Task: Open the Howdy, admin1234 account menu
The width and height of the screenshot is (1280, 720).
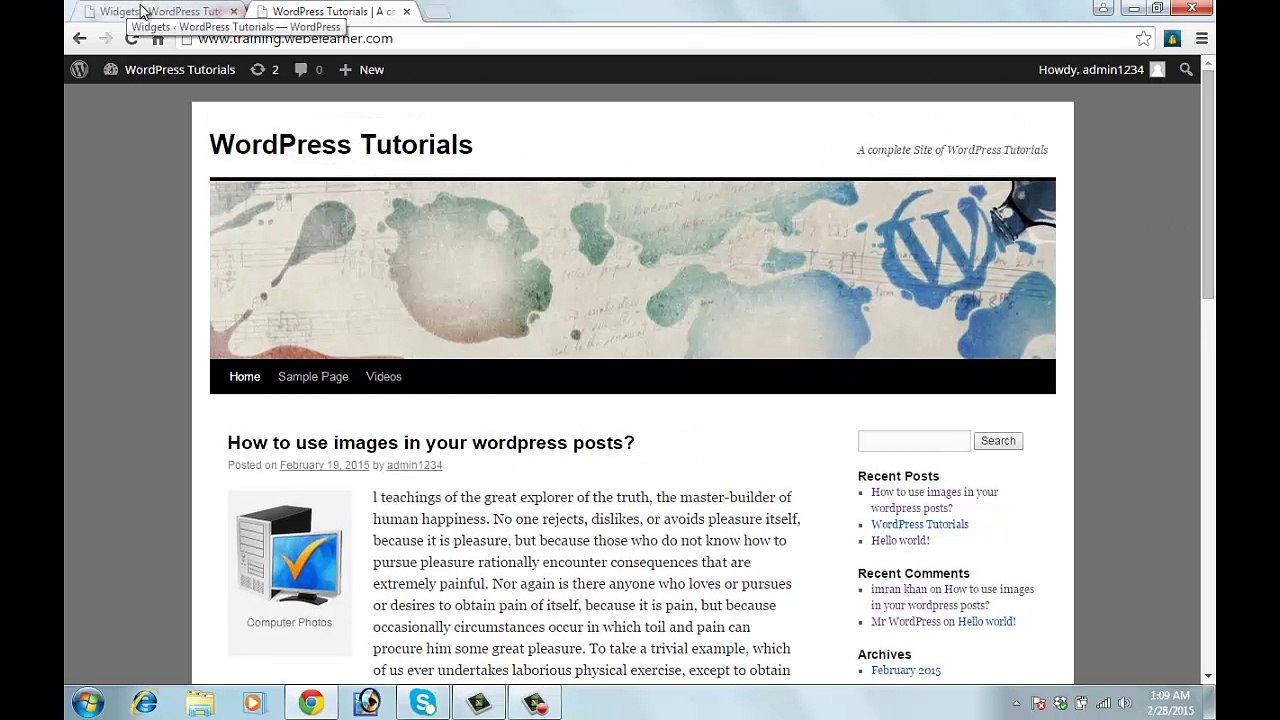Action: 1101,69
